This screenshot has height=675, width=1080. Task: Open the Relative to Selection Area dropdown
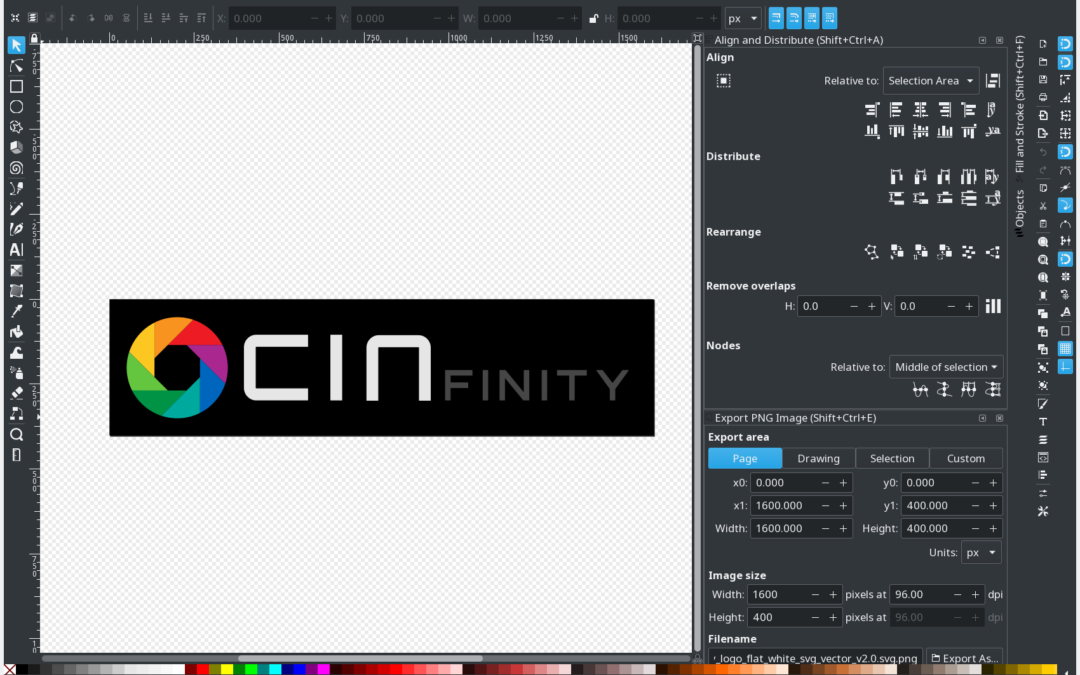coord(930,81)
